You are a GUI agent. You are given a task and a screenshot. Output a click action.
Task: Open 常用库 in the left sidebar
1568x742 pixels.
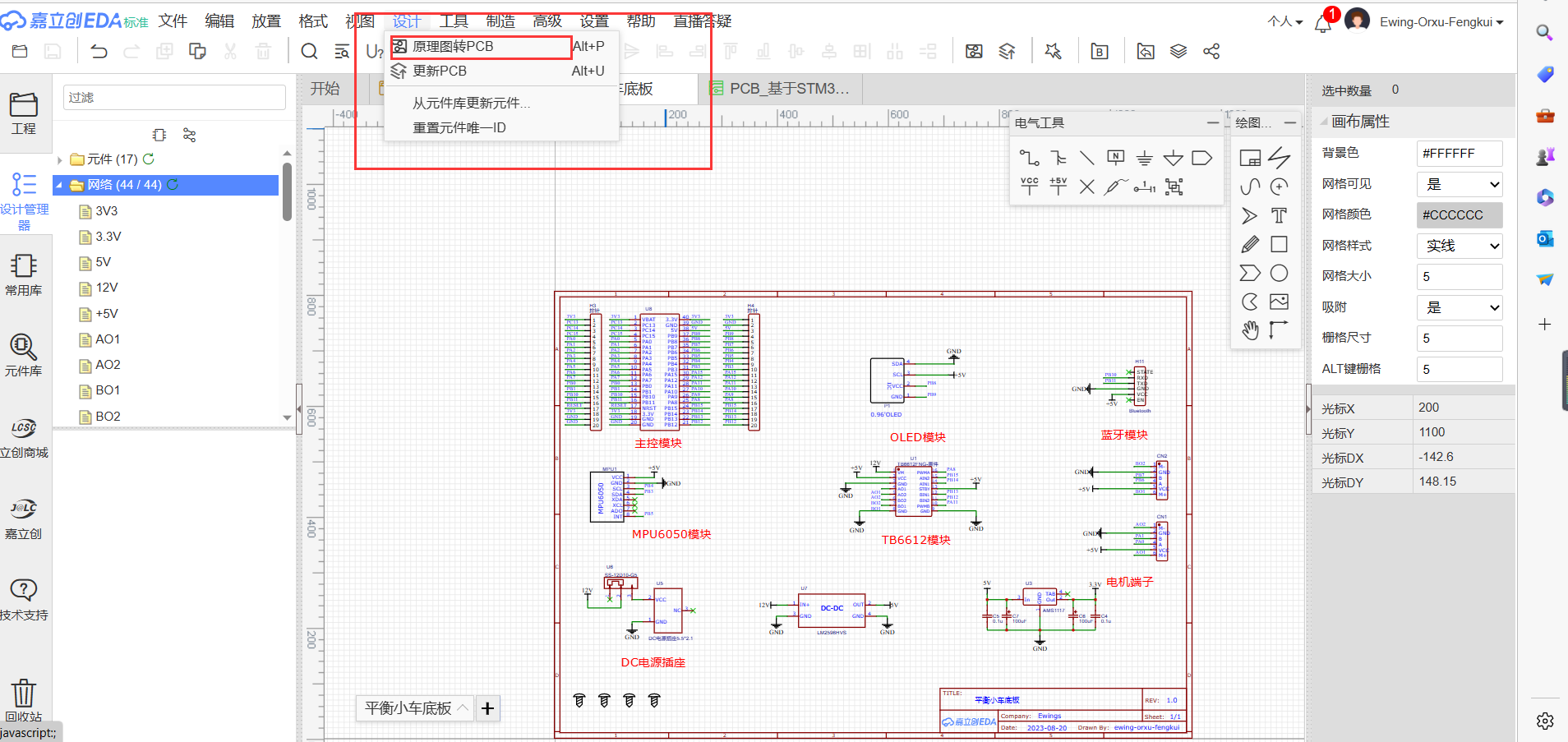[x=23, y=274]
